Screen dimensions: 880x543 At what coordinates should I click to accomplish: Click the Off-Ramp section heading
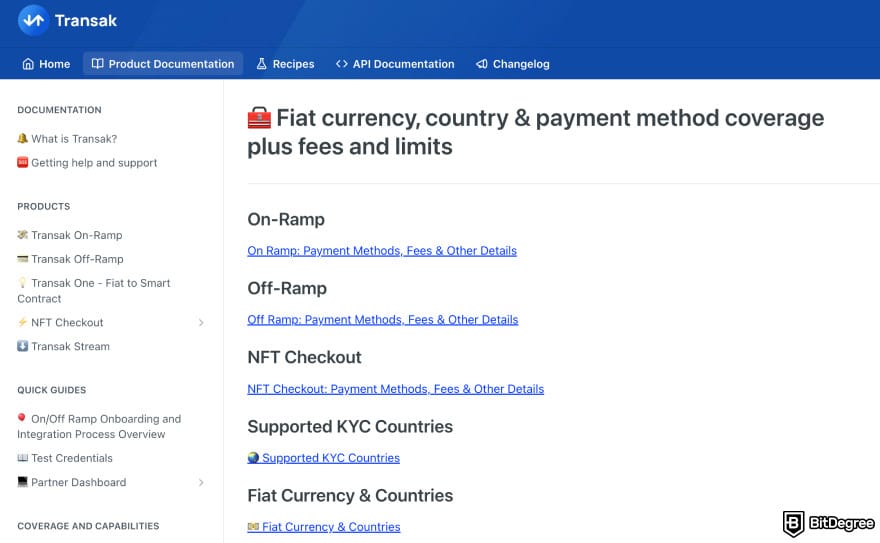click(x=287, y=288)
